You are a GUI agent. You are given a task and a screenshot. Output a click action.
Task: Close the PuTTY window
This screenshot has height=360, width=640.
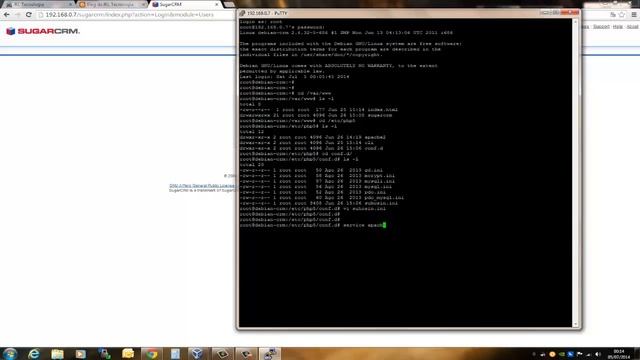570,13
